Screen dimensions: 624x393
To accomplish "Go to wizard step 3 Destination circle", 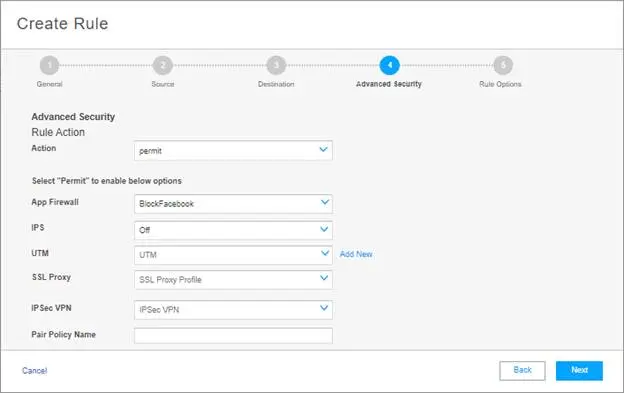I will coord(276,65).
